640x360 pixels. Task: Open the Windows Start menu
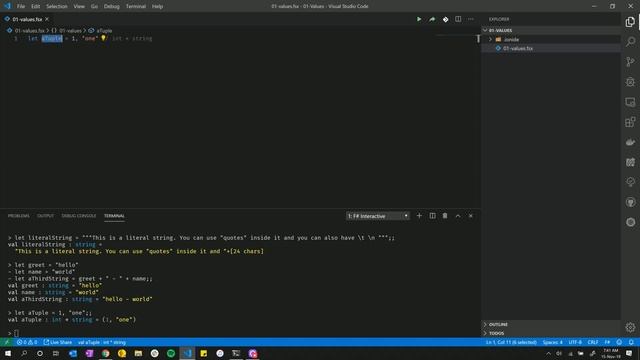[8, 353]
